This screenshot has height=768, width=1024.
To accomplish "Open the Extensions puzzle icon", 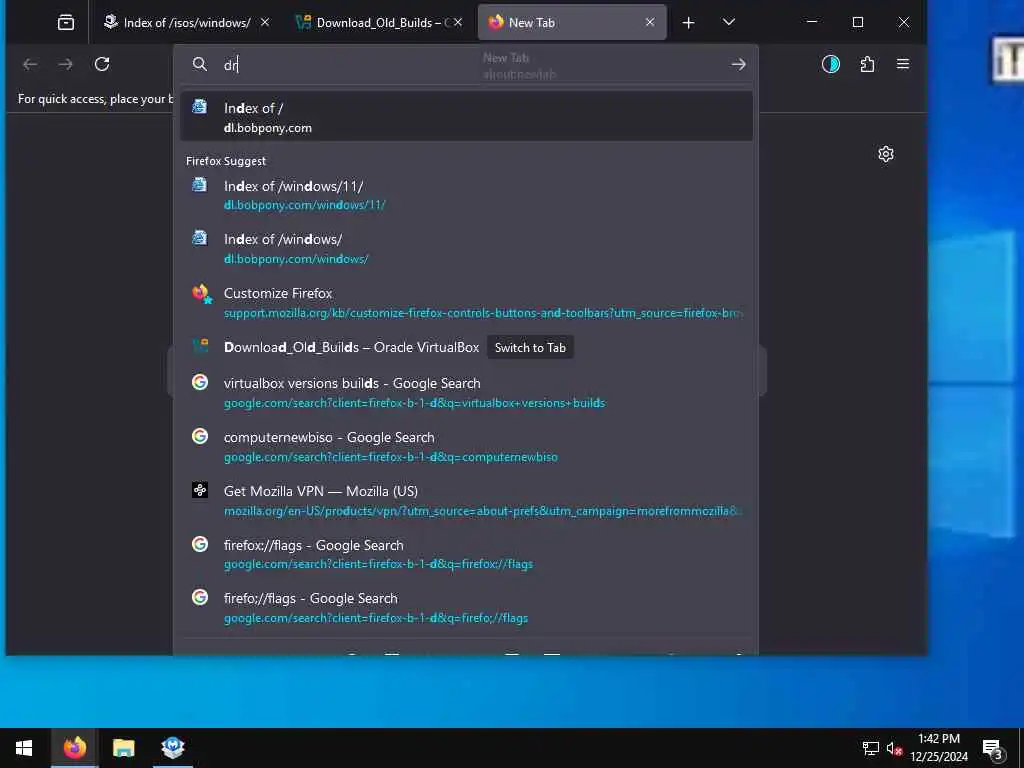I will tap(867, 64).
